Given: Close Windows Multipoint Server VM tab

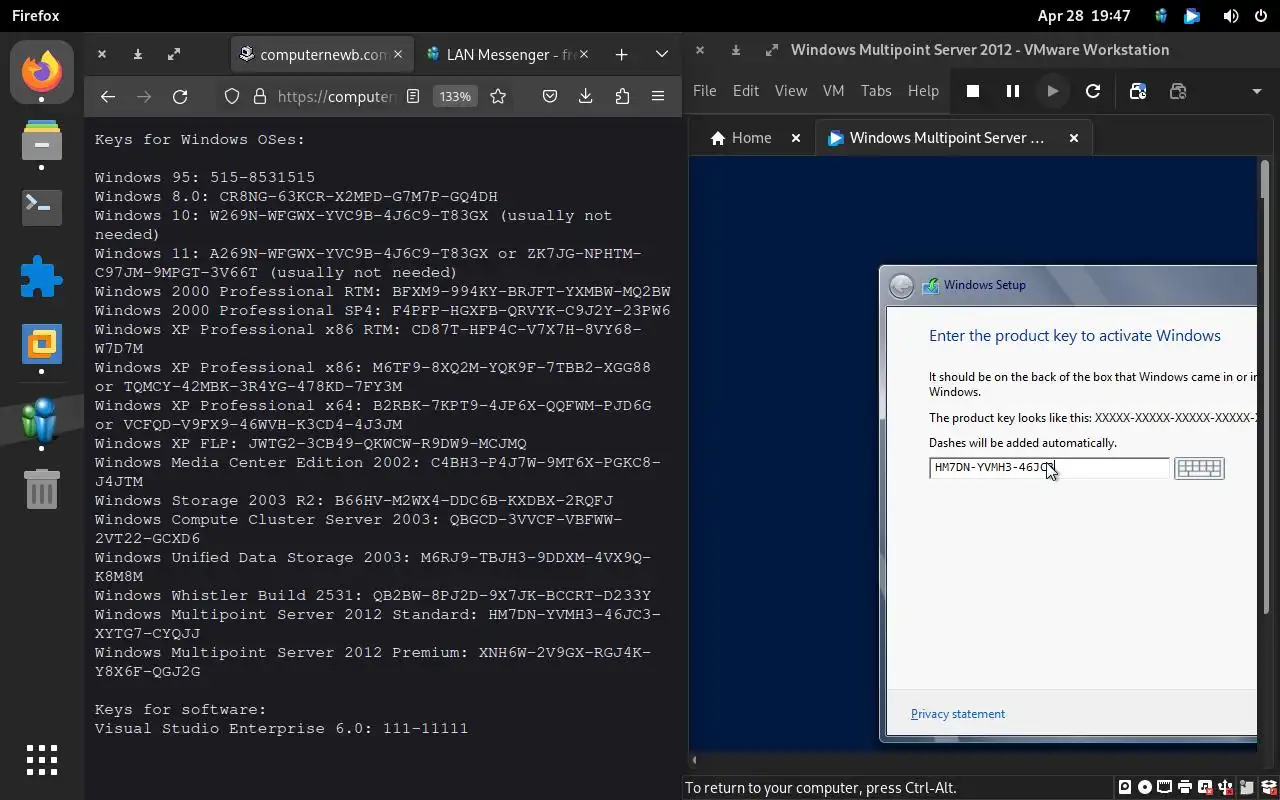Looking at the screenshot, I should coord(1074,138).
